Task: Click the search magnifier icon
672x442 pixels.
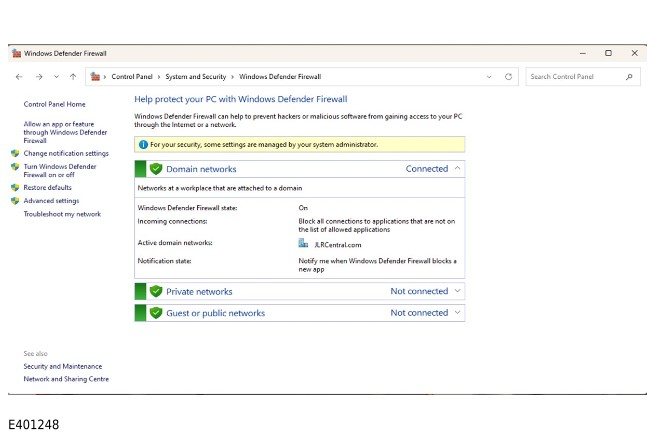Action: pyautogui.click(x=629, y=76)
